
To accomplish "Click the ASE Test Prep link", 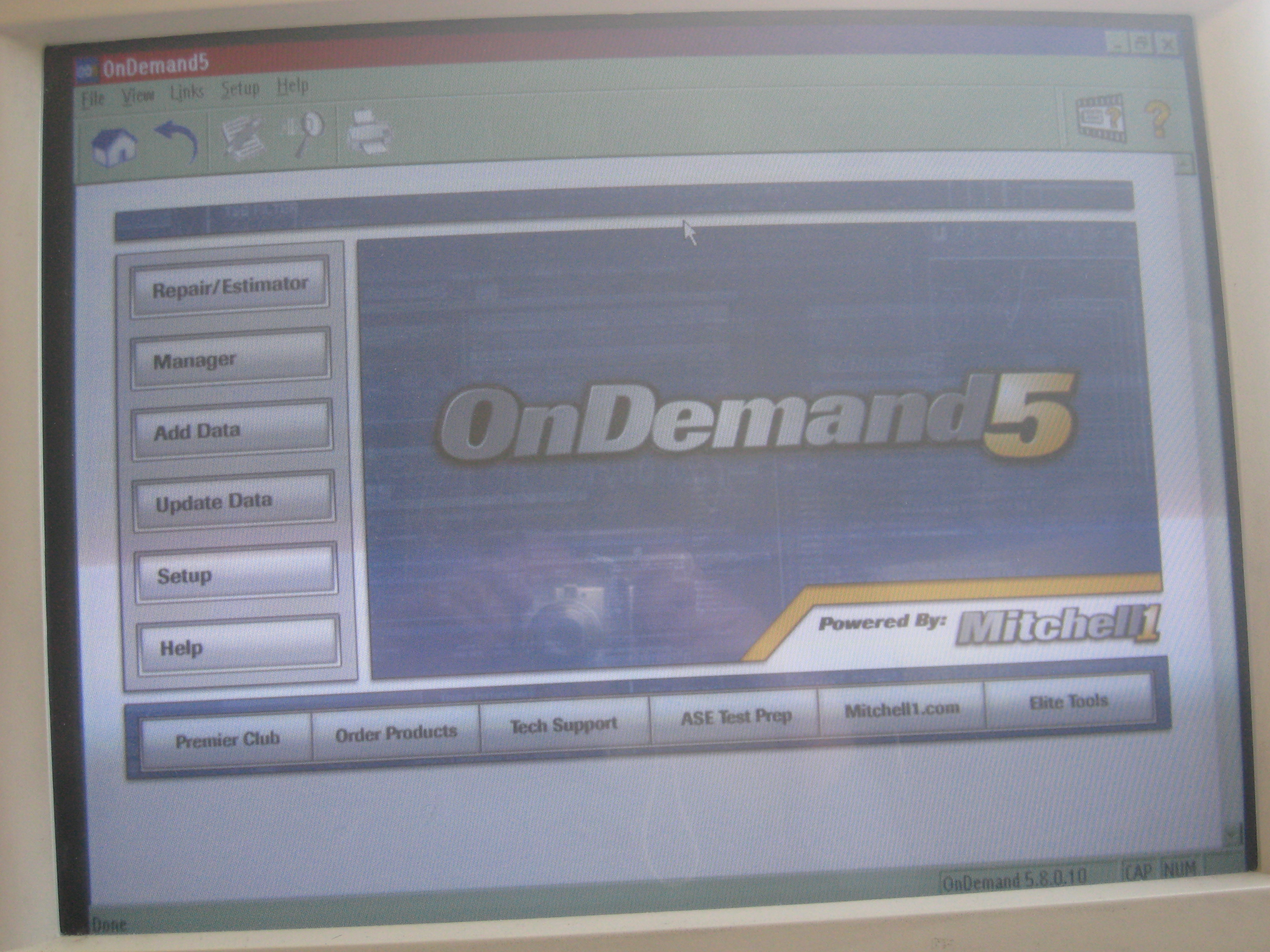I will pyautogui.click(x=735, y=717).
